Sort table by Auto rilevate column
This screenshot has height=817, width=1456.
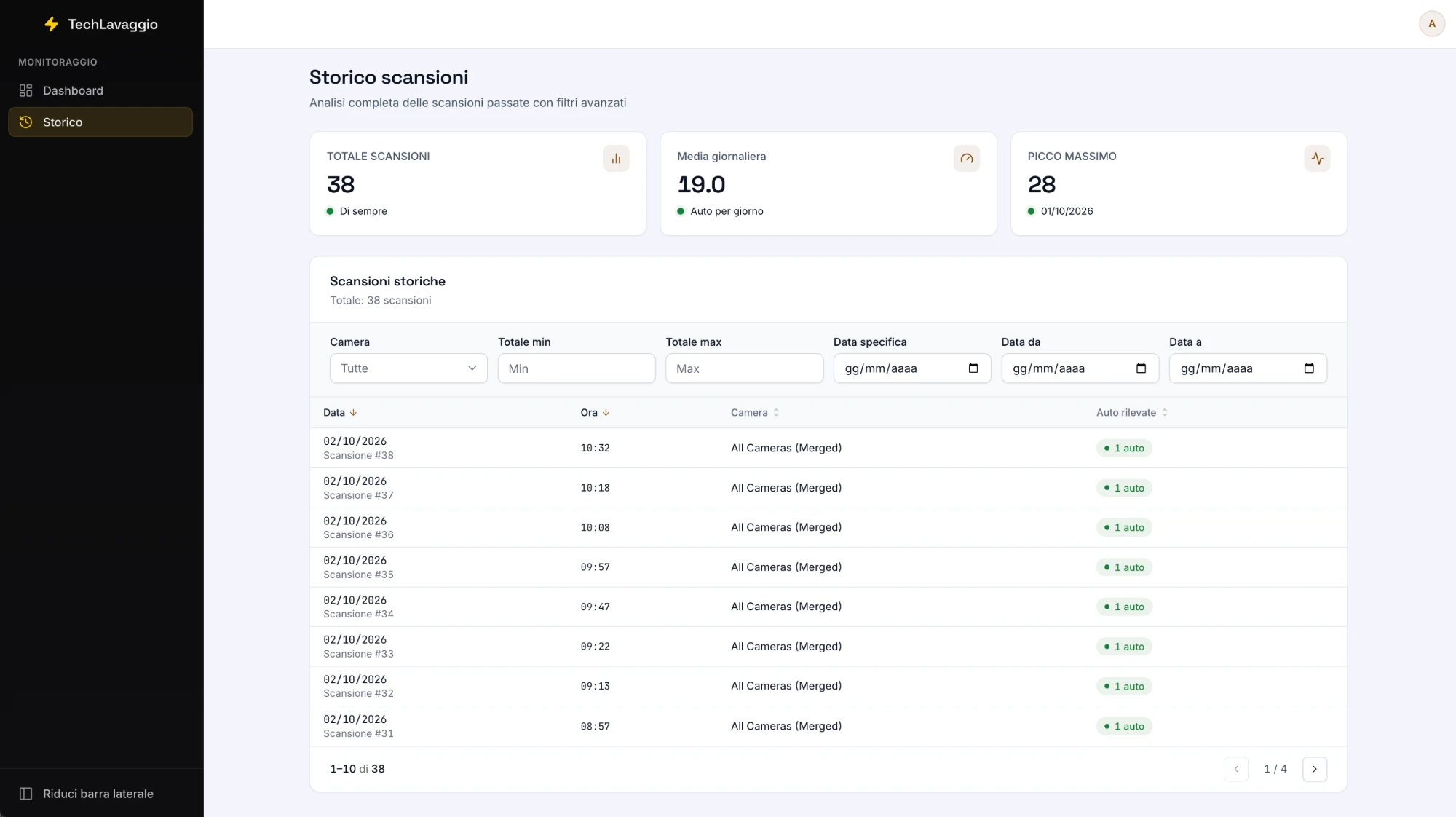(x=1132, y=412)
